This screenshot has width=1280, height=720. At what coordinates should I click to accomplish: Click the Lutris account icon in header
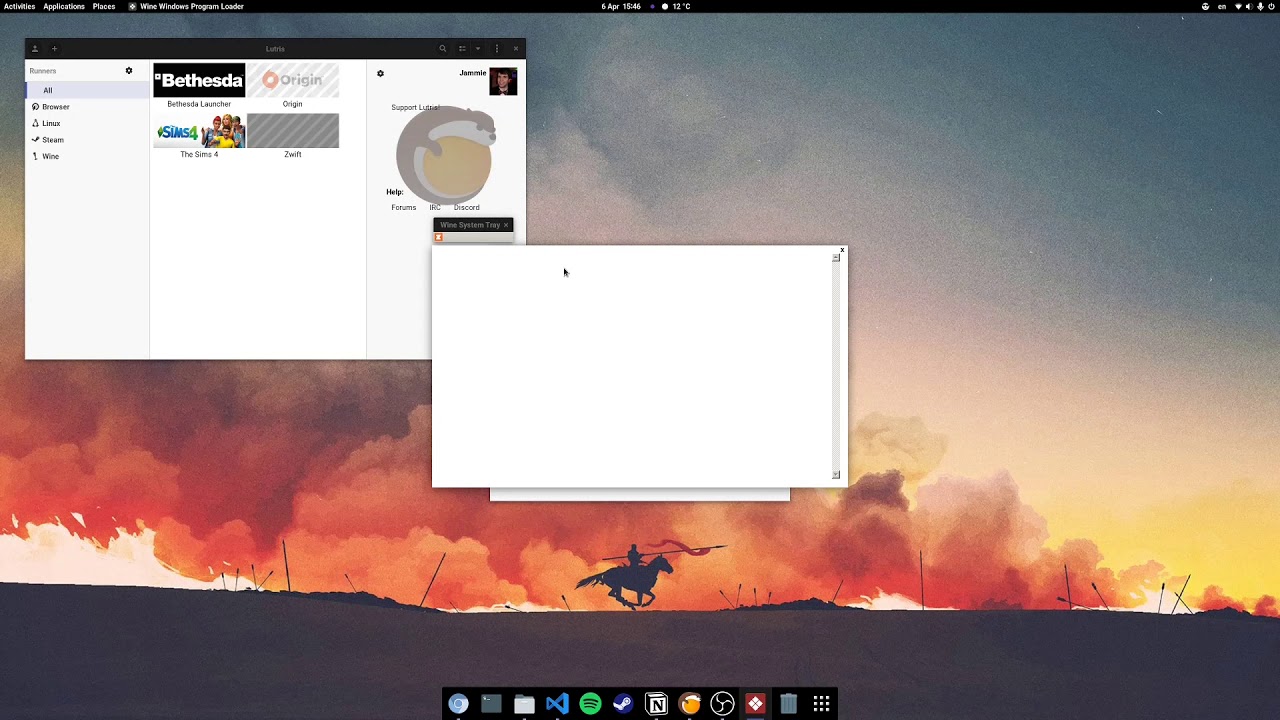pyautogui.click(x=34, y=49)
